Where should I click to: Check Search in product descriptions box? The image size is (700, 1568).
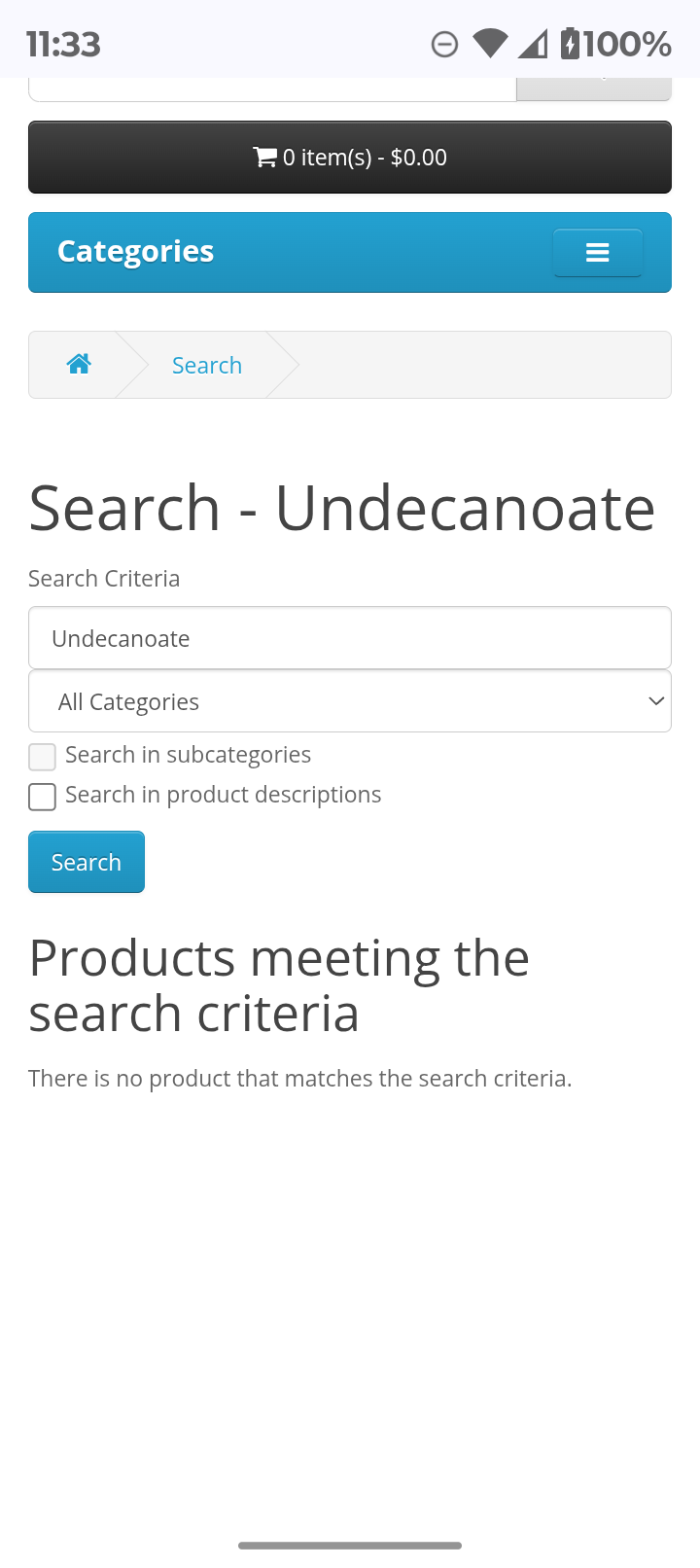point(42,797)
